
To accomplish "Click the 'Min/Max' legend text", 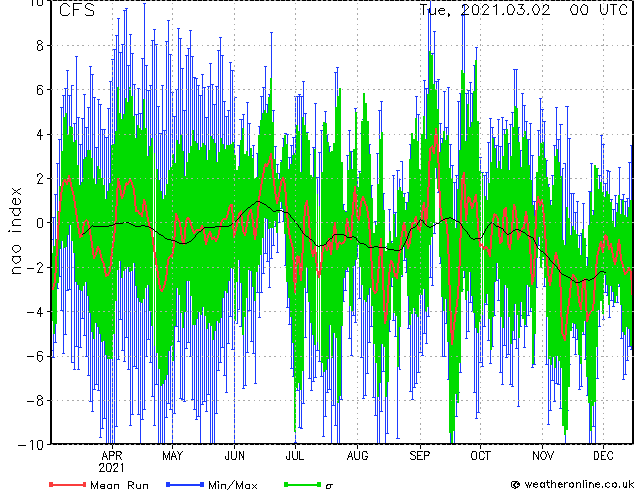I will click(x=233, y=485).
